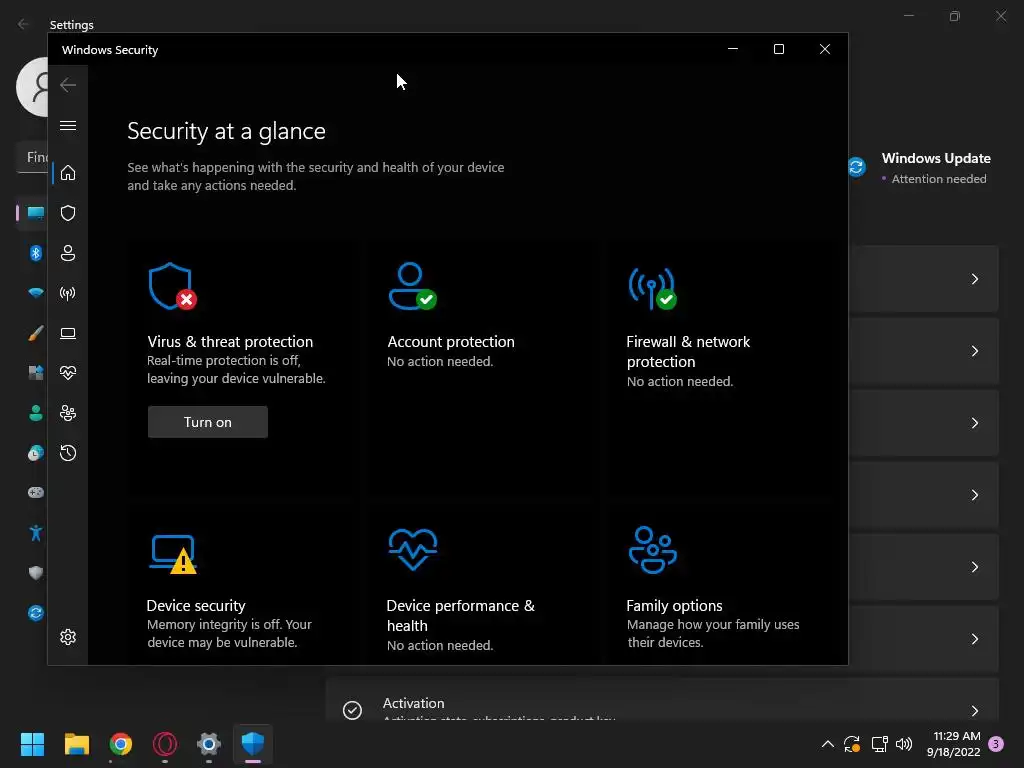This screenshot has height=768, width=1024.
Task: Open File Explorer from taskbar
Action: 76,744
